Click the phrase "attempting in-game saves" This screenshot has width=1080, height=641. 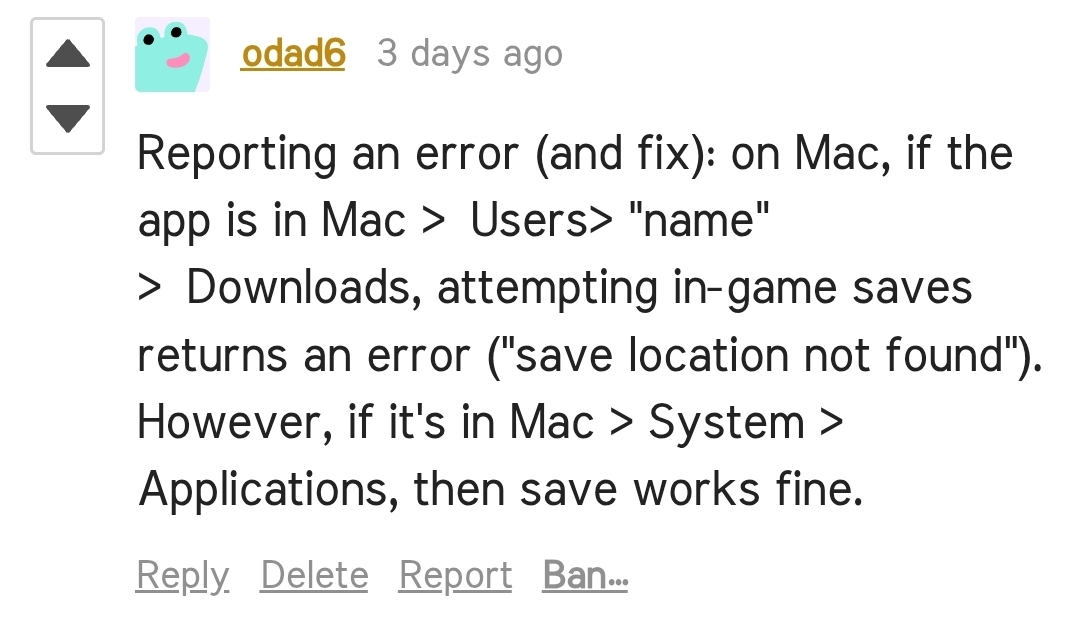[705, 288]
